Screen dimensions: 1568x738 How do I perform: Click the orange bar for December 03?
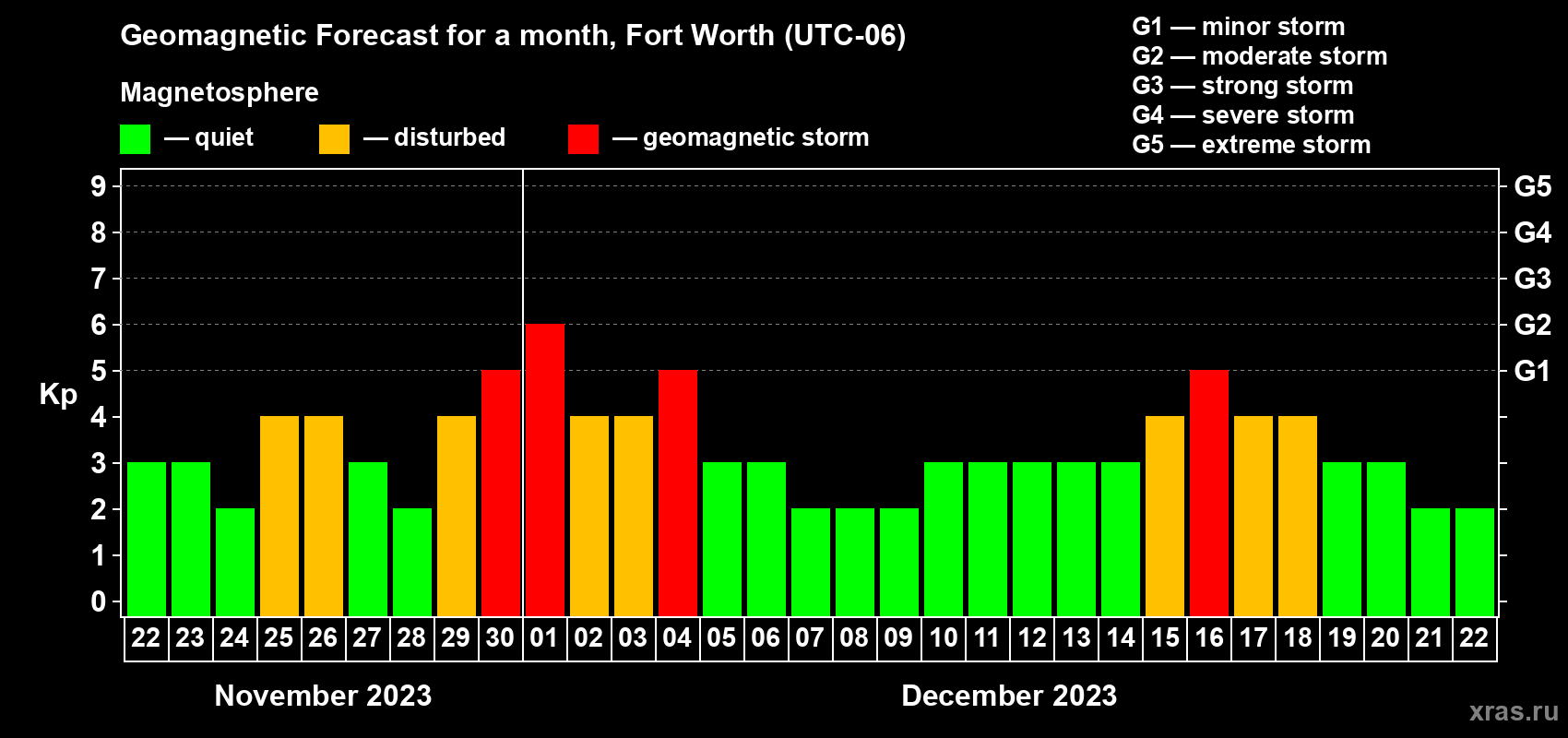tap(633, 516)
